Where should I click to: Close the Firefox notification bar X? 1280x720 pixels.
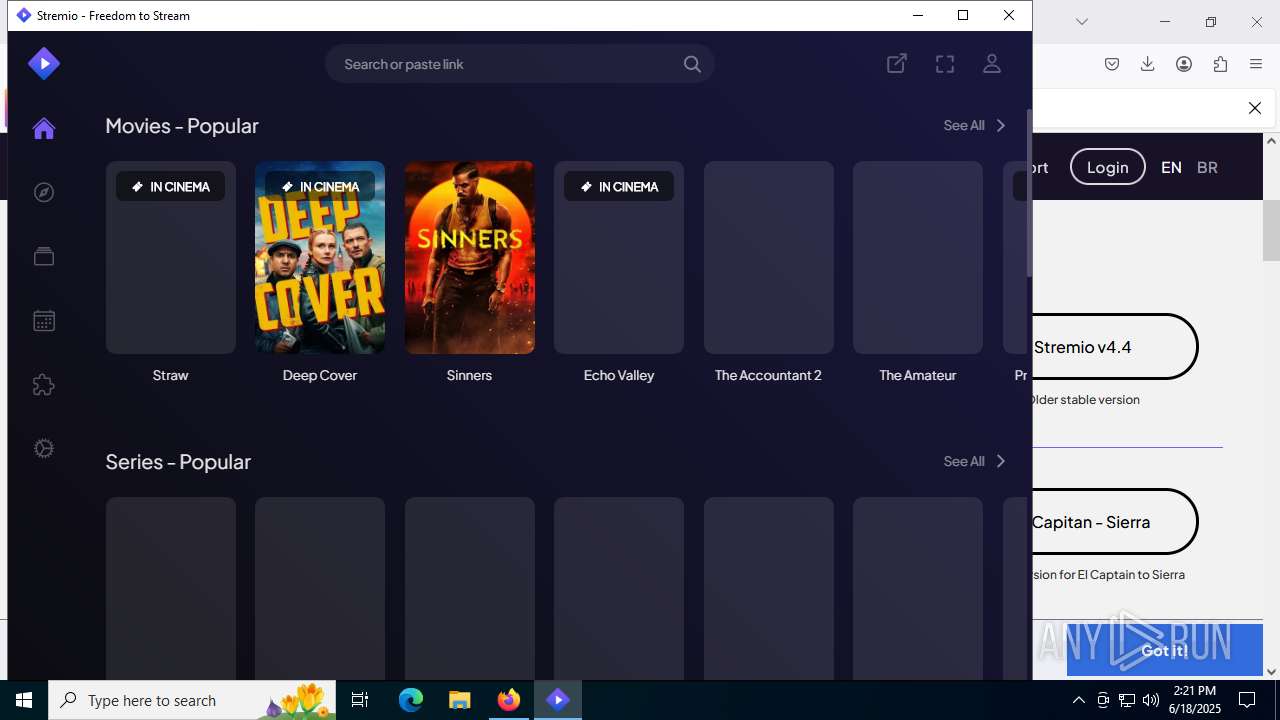pos(1255,108)
